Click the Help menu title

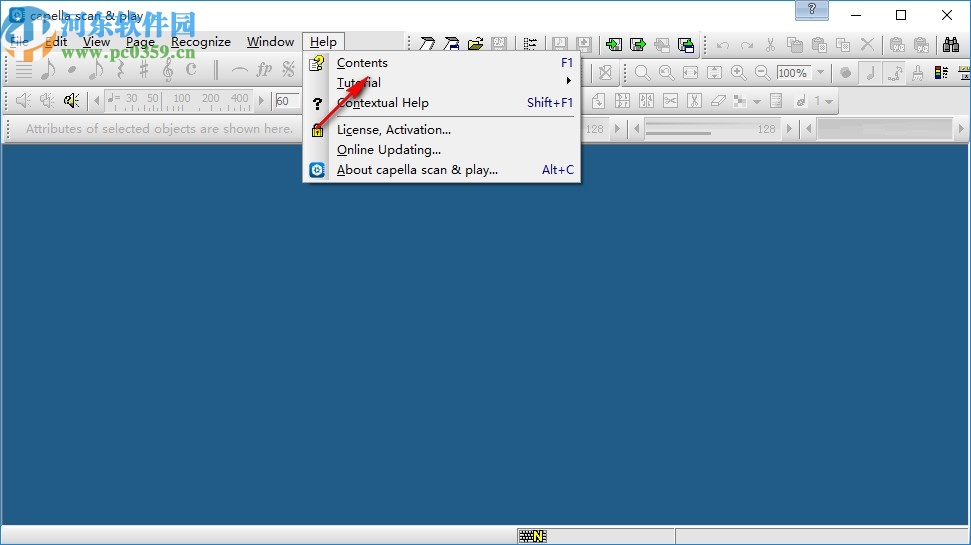point(323,41)
